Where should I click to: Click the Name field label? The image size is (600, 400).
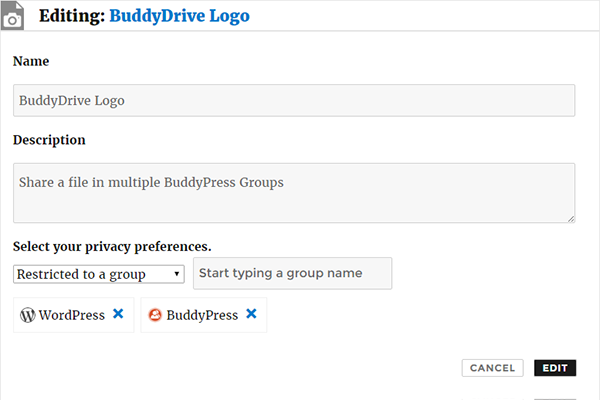pyautogui.click(x=31, y=61)
